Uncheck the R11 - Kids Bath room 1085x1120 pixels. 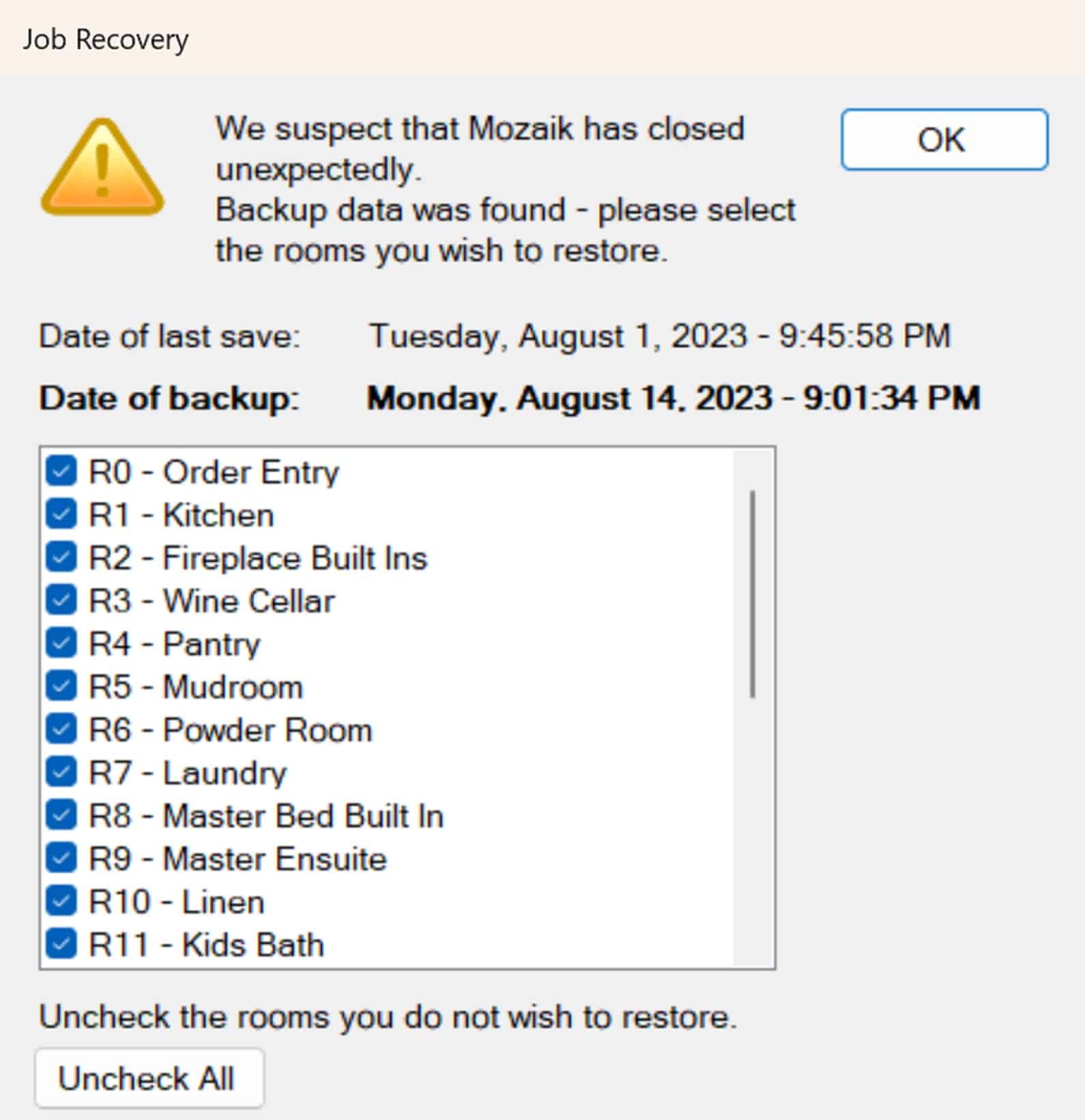[61, 945]
